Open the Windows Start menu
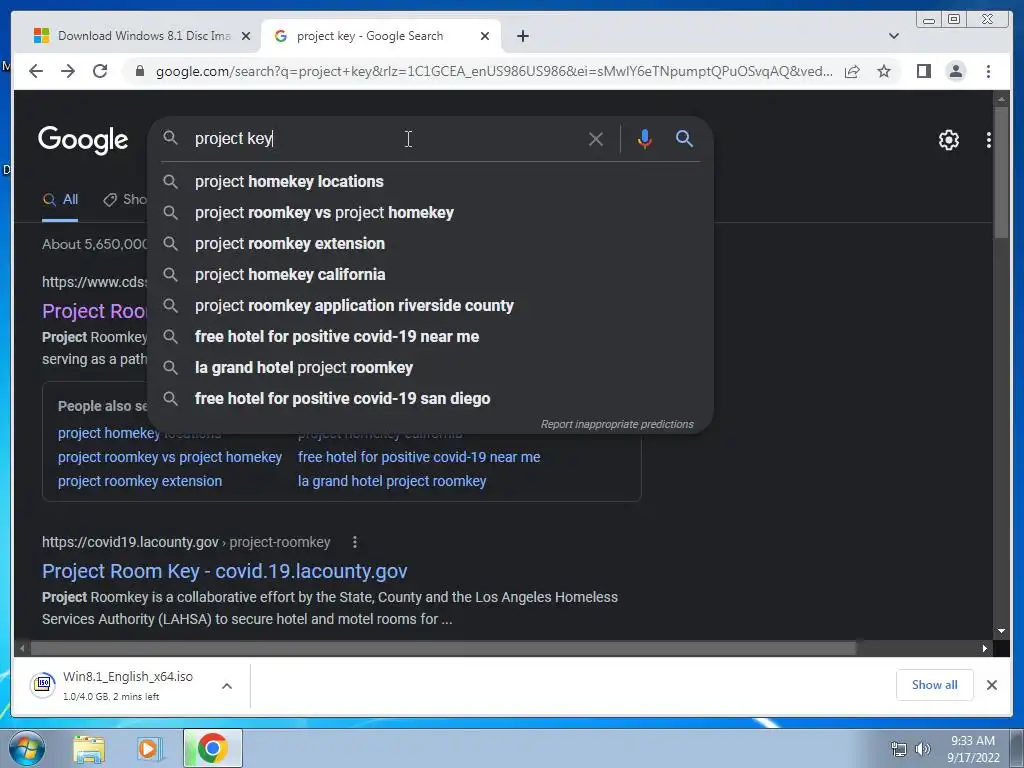 pyautogui.click(x=26, y=748)
